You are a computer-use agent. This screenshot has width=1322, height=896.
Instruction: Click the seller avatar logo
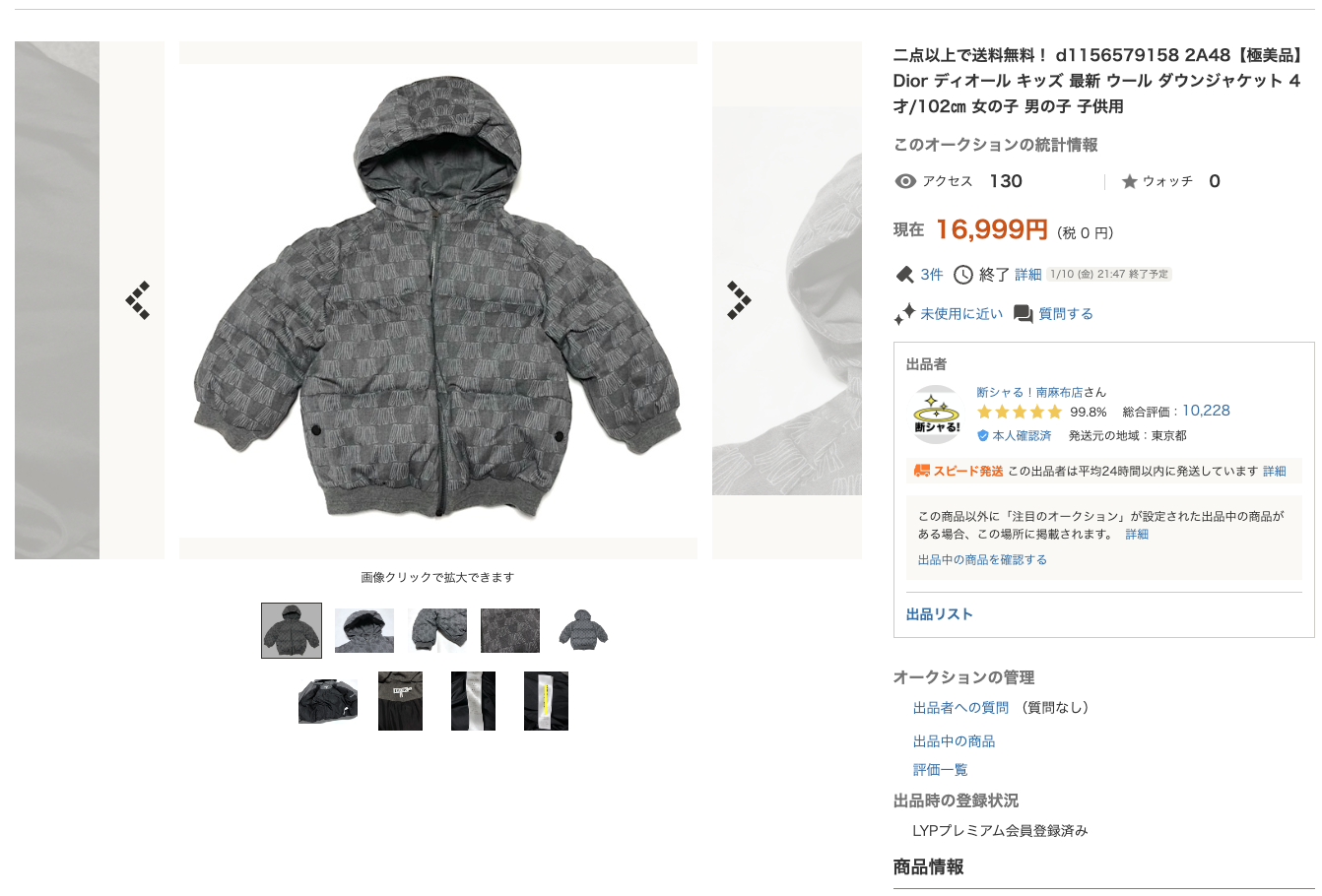(936, 415)
